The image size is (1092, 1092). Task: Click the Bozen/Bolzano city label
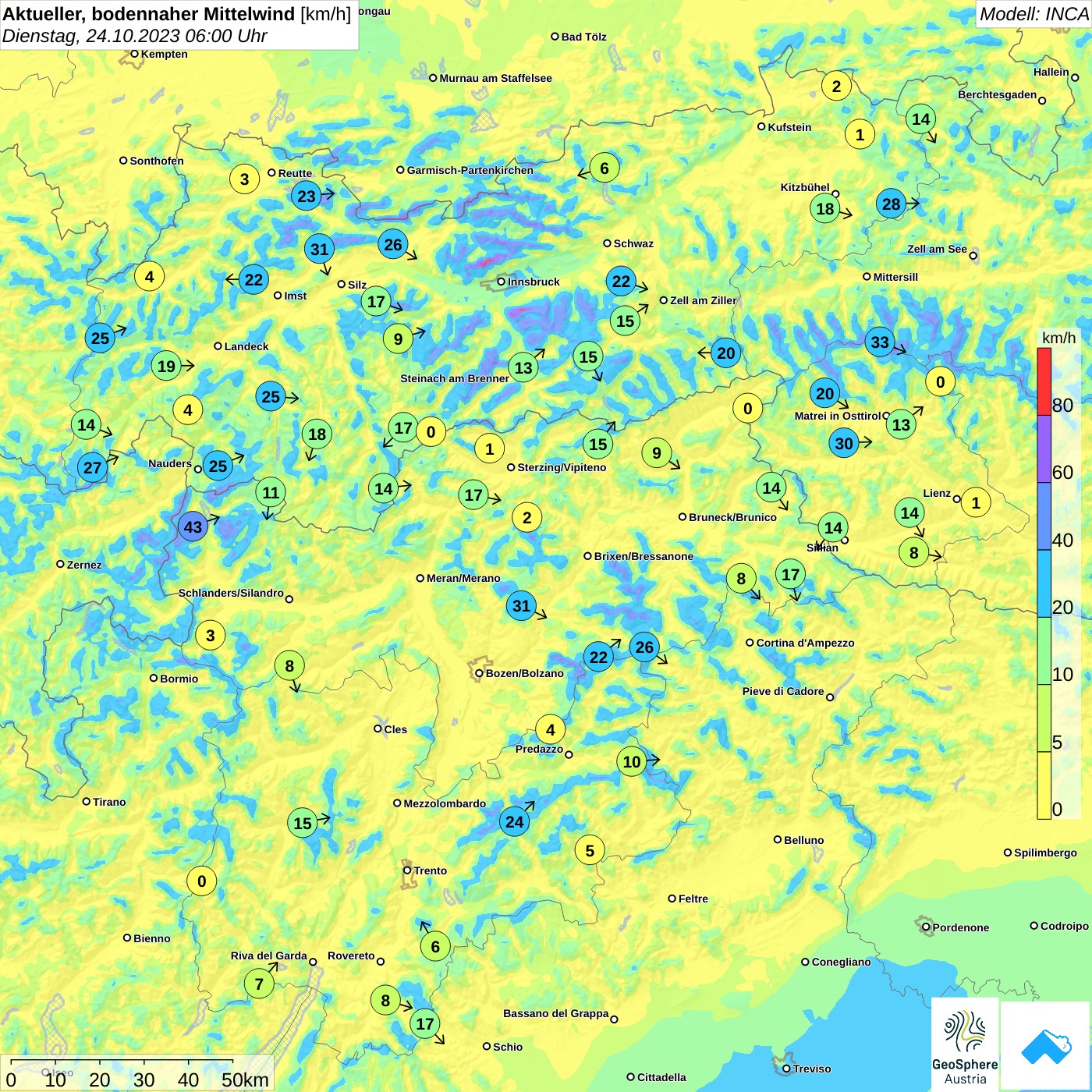[x=524, y=673]
